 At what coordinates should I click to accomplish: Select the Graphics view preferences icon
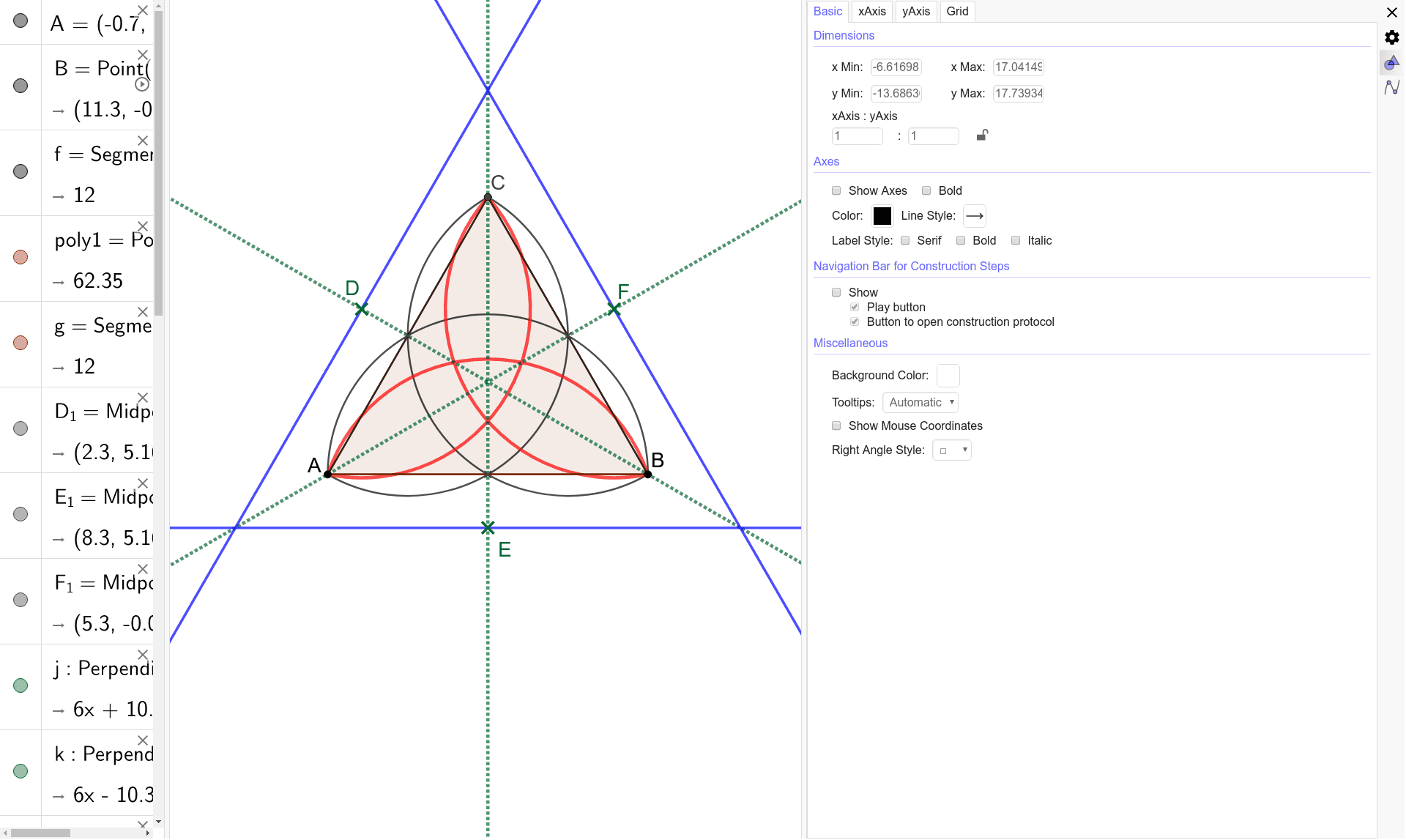1390,63
